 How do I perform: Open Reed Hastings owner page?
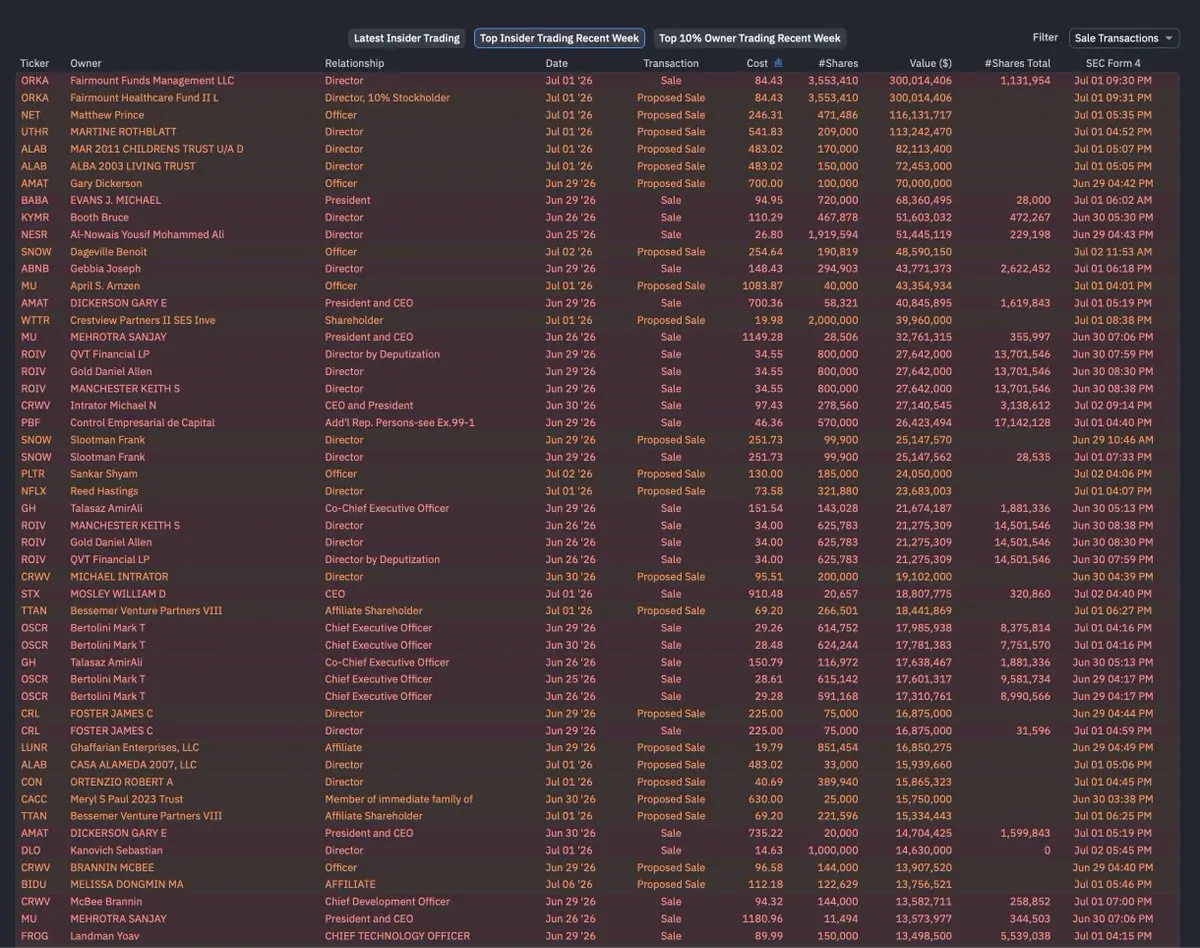(104, 491)
